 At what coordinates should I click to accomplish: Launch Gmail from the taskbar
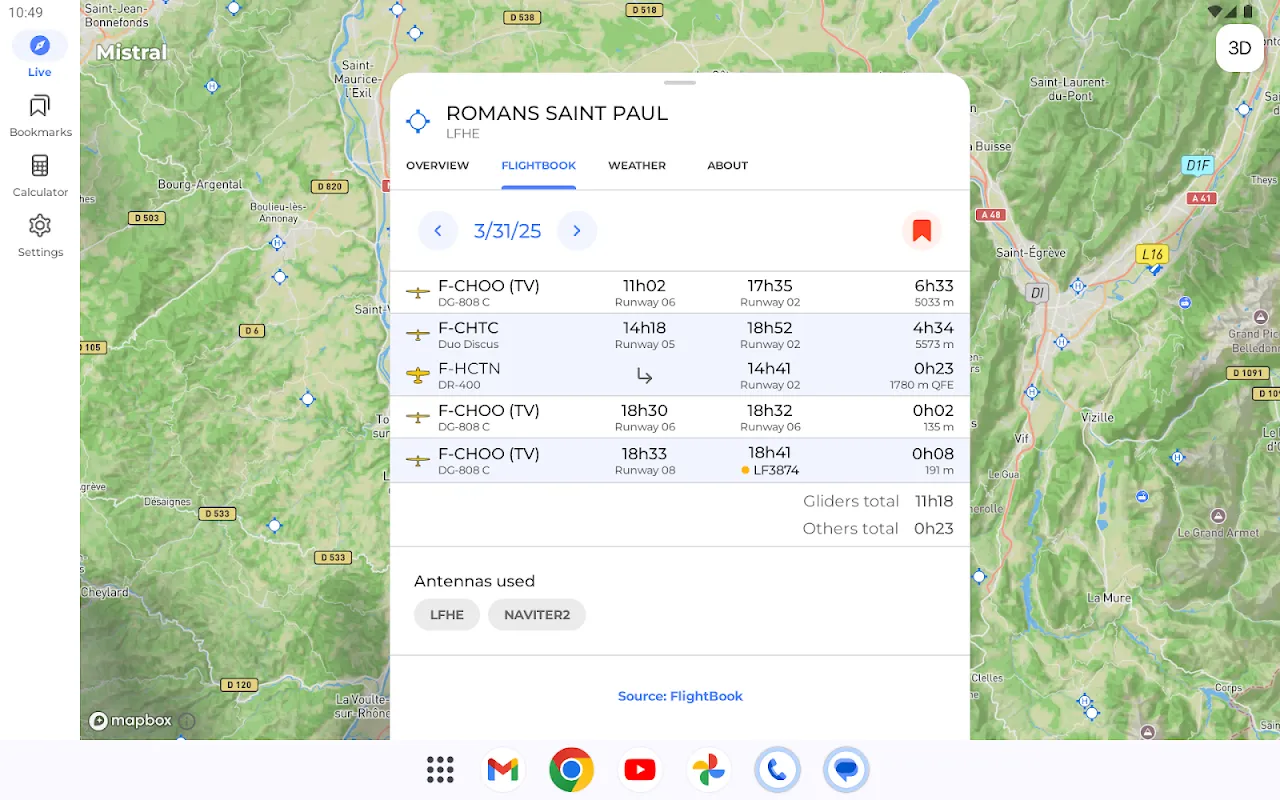(x=503, y=770)
